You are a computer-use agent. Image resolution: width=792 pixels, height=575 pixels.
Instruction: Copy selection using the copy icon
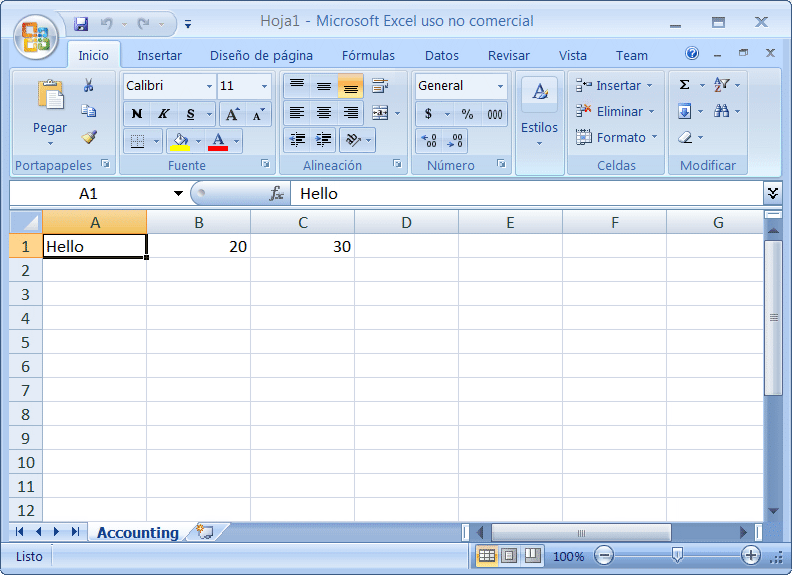coord(88,111)
